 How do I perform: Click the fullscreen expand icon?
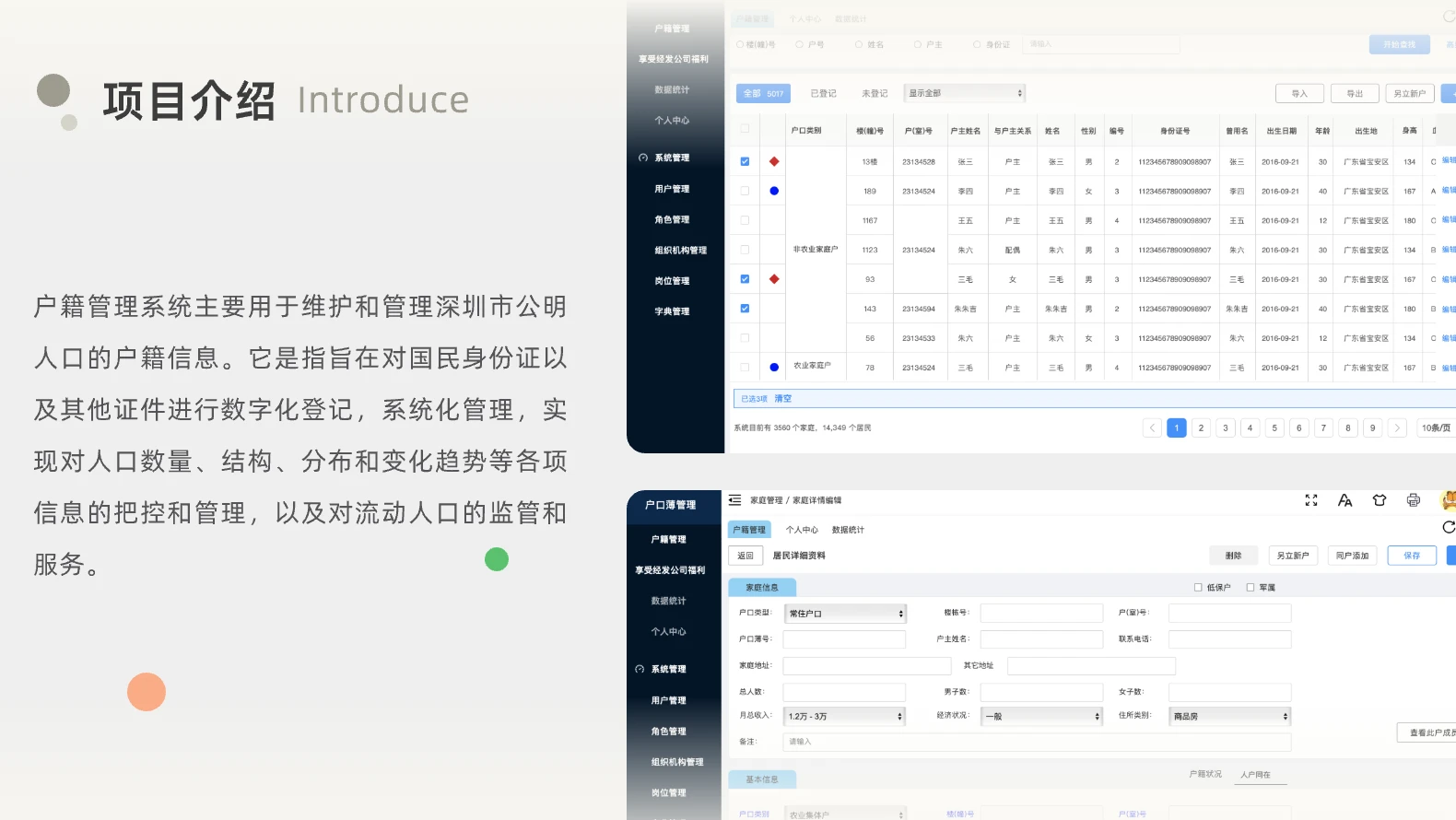tap(1311, 500)
